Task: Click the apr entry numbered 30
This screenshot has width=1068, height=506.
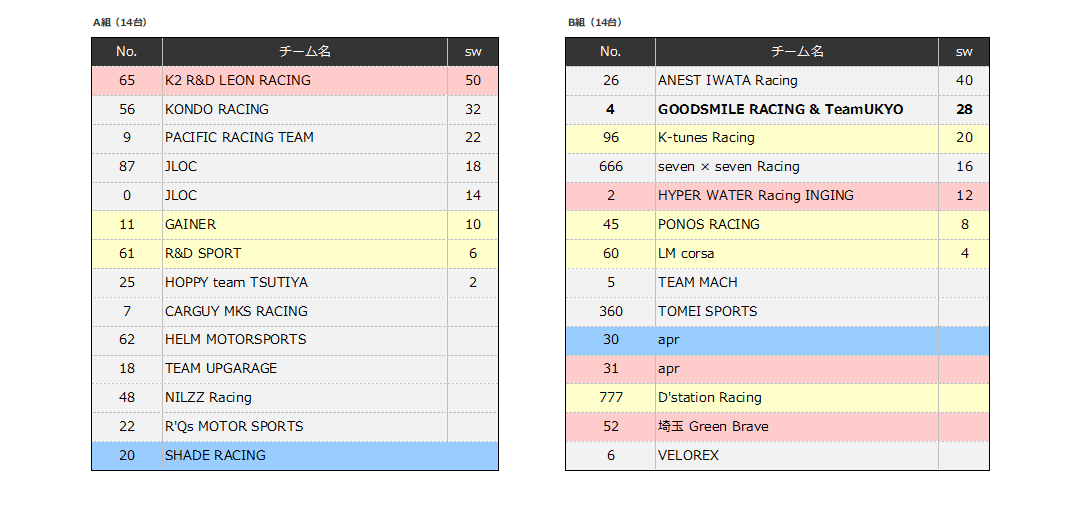Action: tap(669, 340)
